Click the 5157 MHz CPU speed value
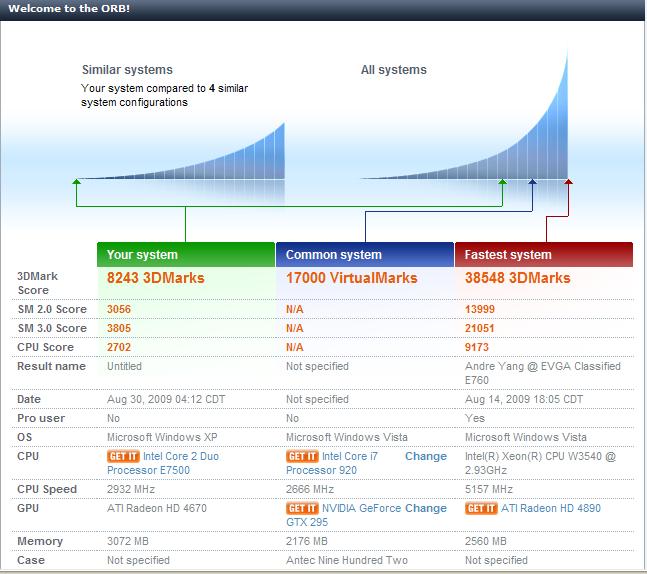Viewport: 647px width, 574px height. point(489,489)
